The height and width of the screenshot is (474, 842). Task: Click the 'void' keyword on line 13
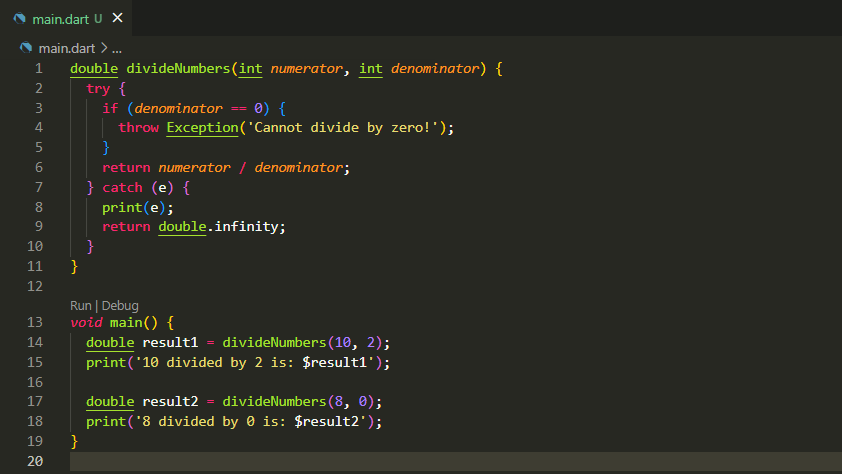[x=86, y=322]
